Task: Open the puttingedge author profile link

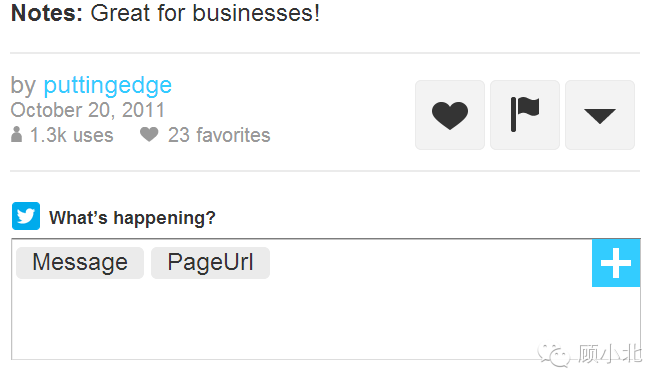Action: pyautogui.click(x=107, y=85)
